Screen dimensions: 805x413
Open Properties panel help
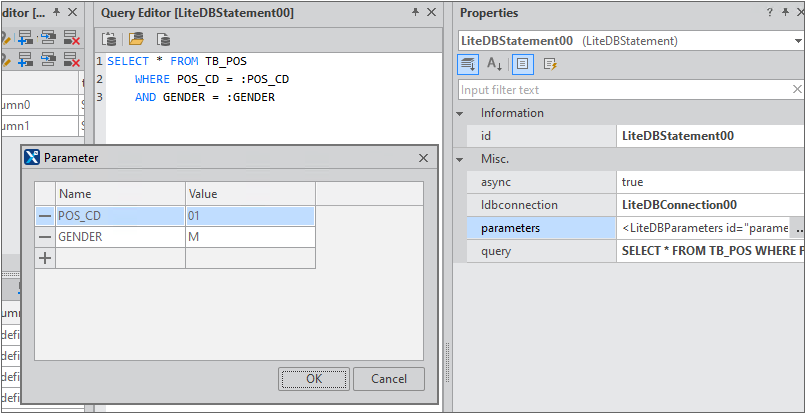pos(769,12)
